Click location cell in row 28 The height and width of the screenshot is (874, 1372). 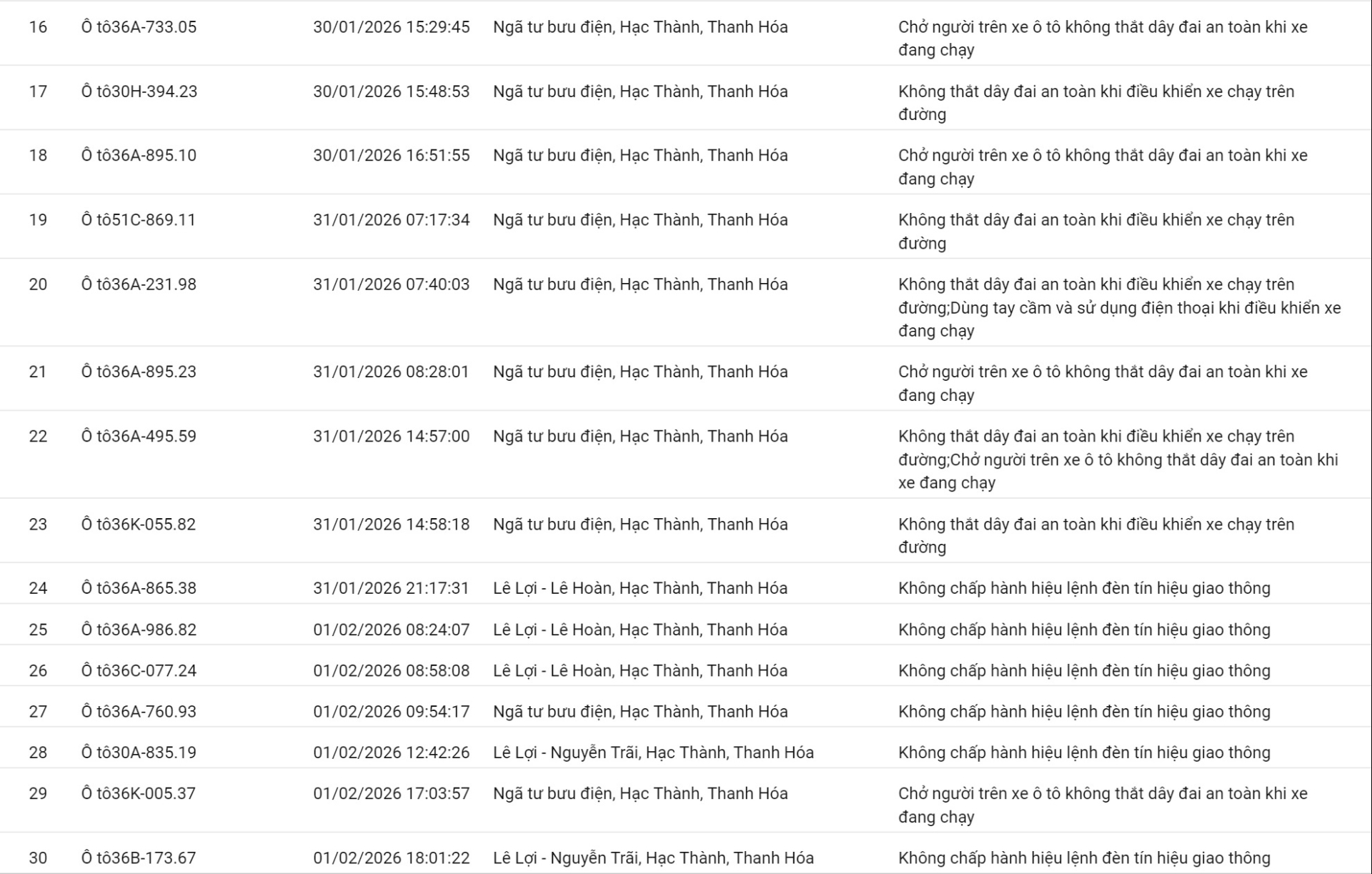click(x=653, y=753)
